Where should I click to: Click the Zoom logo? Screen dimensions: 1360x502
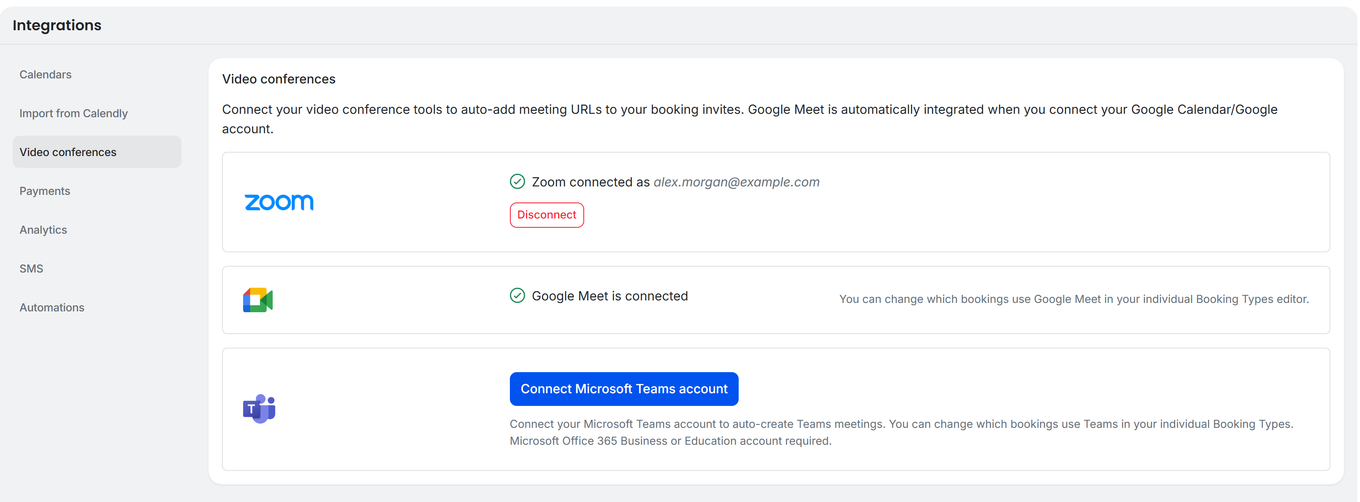pyautogui.click(x=279, y=202)
